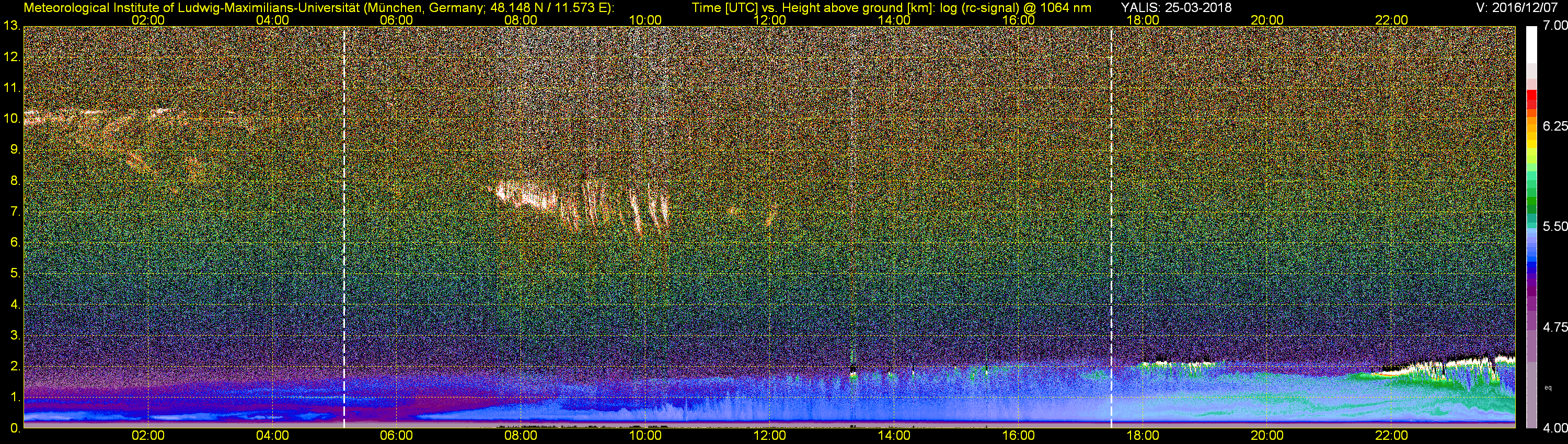This screenshot has width=1568, height=444.
Task: Click the white dashed vertical marker after 05:00
Action: [x=344, y=227]
